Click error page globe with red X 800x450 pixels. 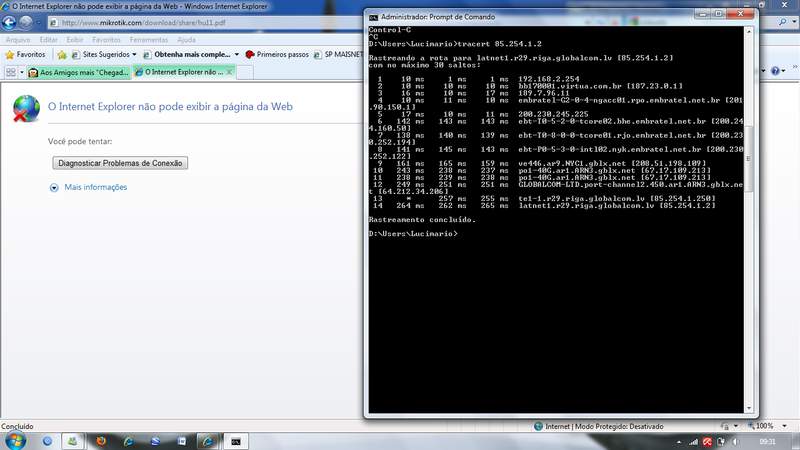click(x=26, y=109)
